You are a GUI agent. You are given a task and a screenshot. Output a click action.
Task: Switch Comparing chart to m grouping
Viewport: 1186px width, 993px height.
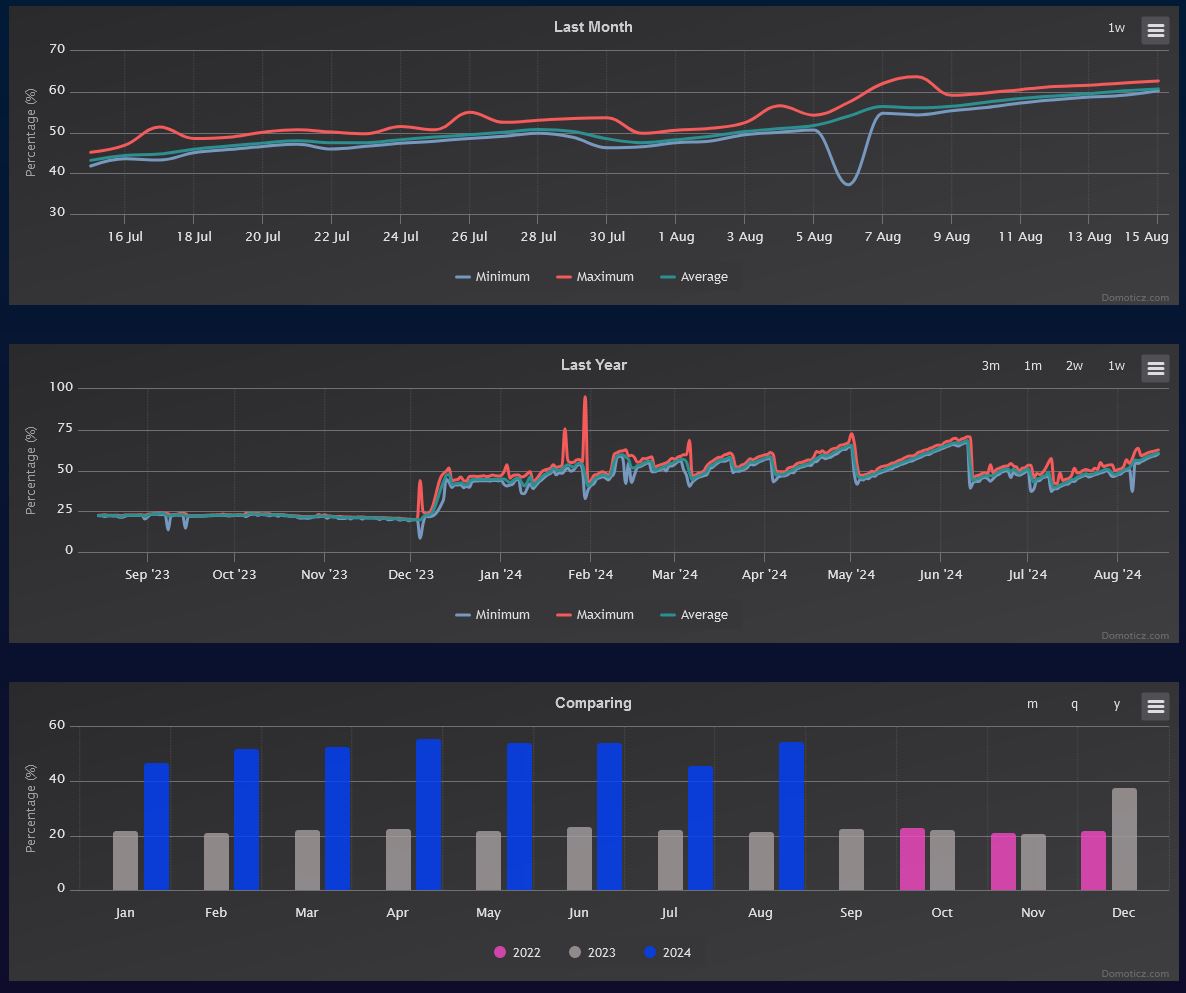[1032, 704]
